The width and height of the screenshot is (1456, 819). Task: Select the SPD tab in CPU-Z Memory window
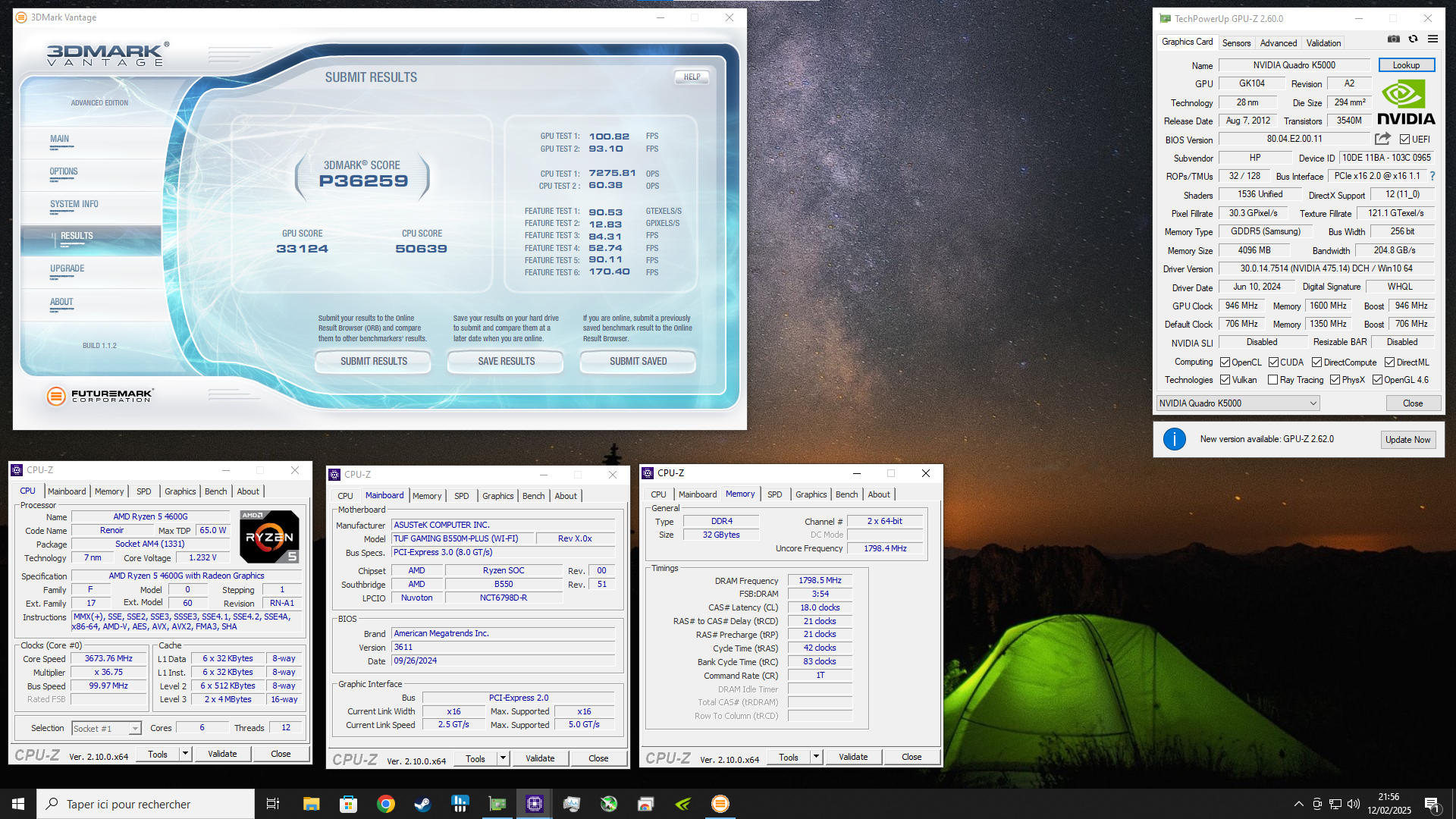tap(774, 494)
